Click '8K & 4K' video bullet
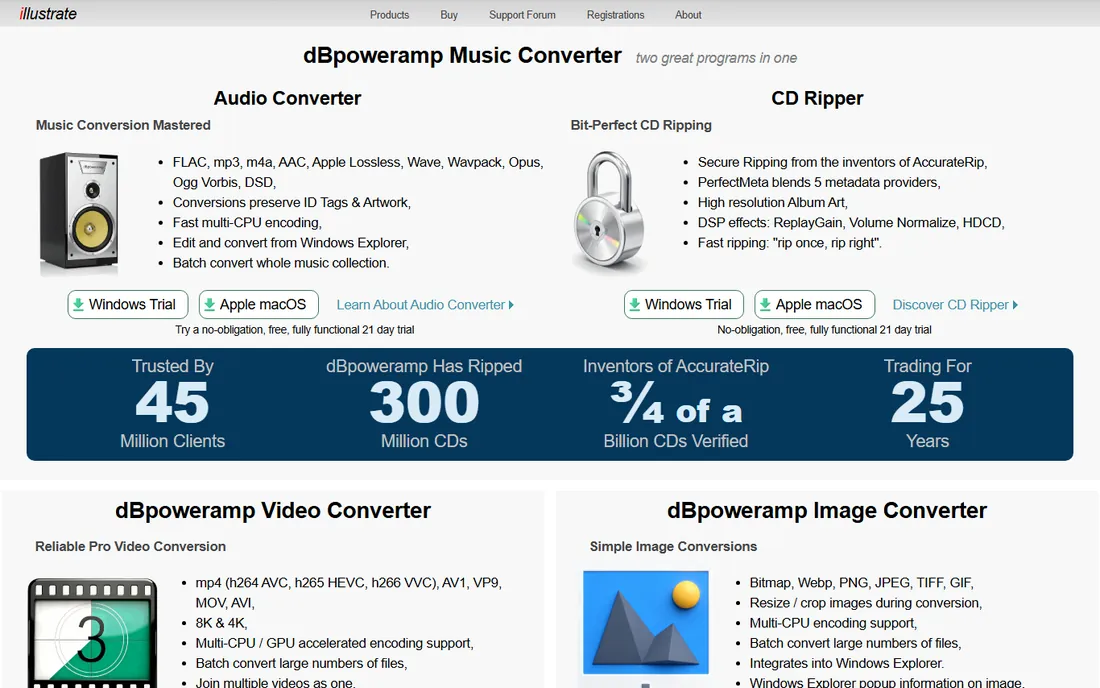 click(221, 623)
